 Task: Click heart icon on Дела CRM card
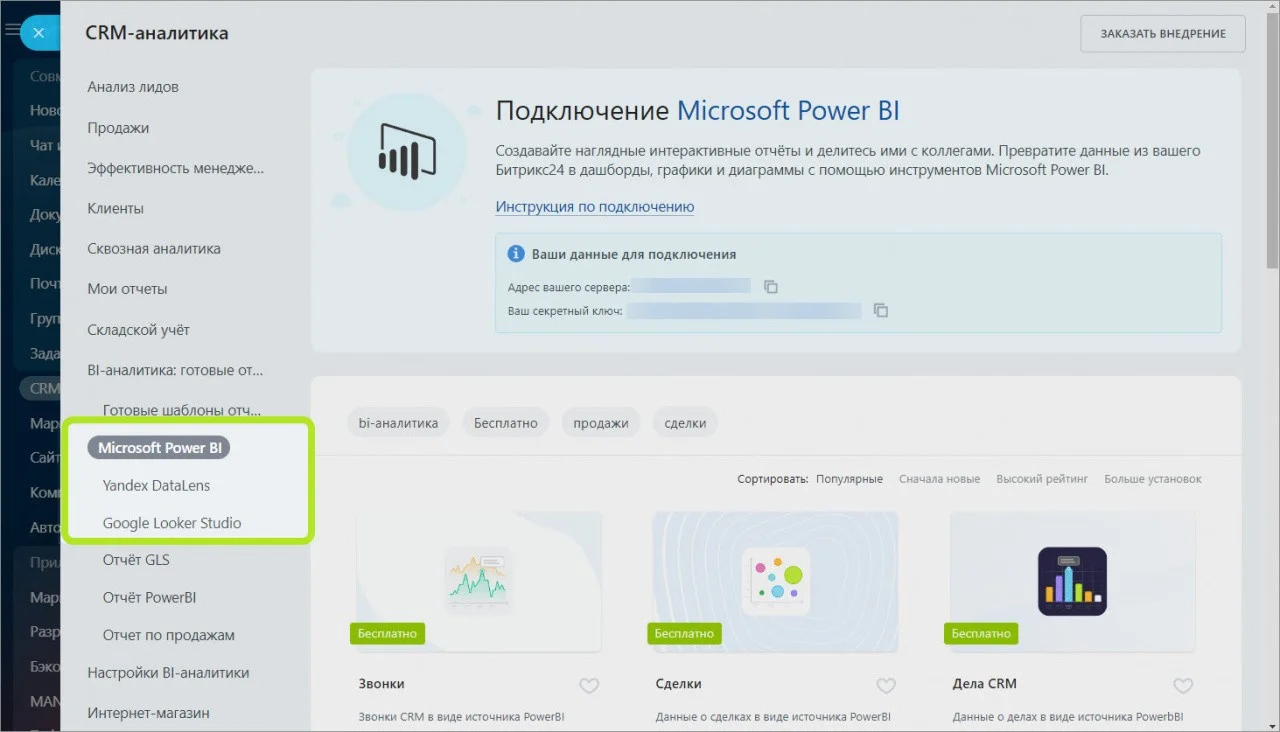point(1183,685)
